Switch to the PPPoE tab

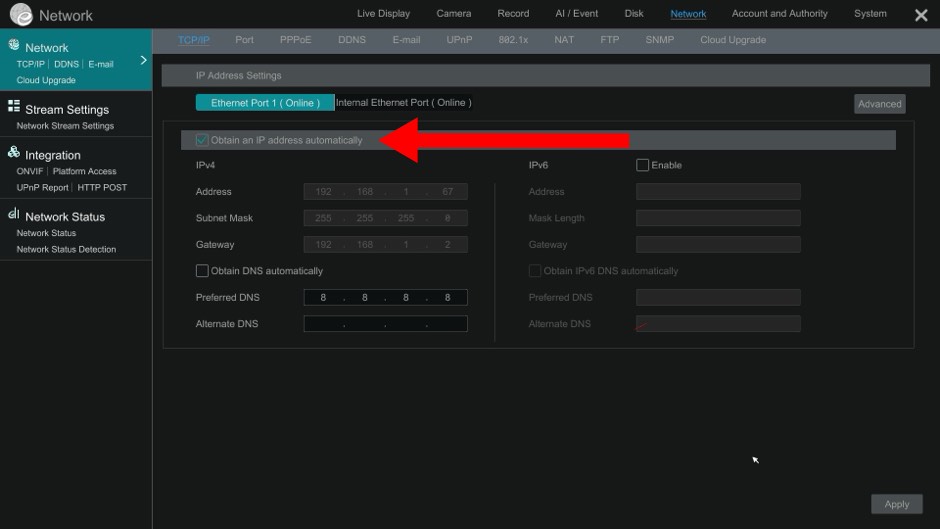pos(296,40)
